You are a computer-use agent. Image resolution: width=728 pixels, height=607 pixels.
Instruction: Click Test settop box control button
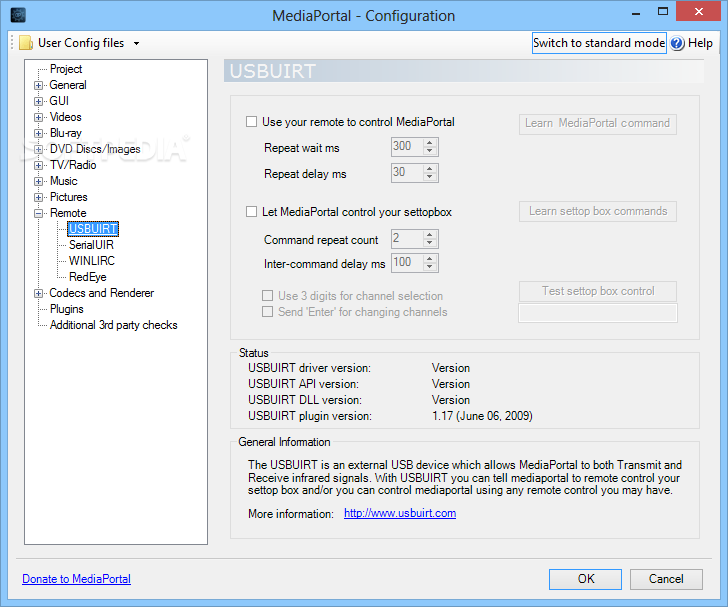click(598, 292)
